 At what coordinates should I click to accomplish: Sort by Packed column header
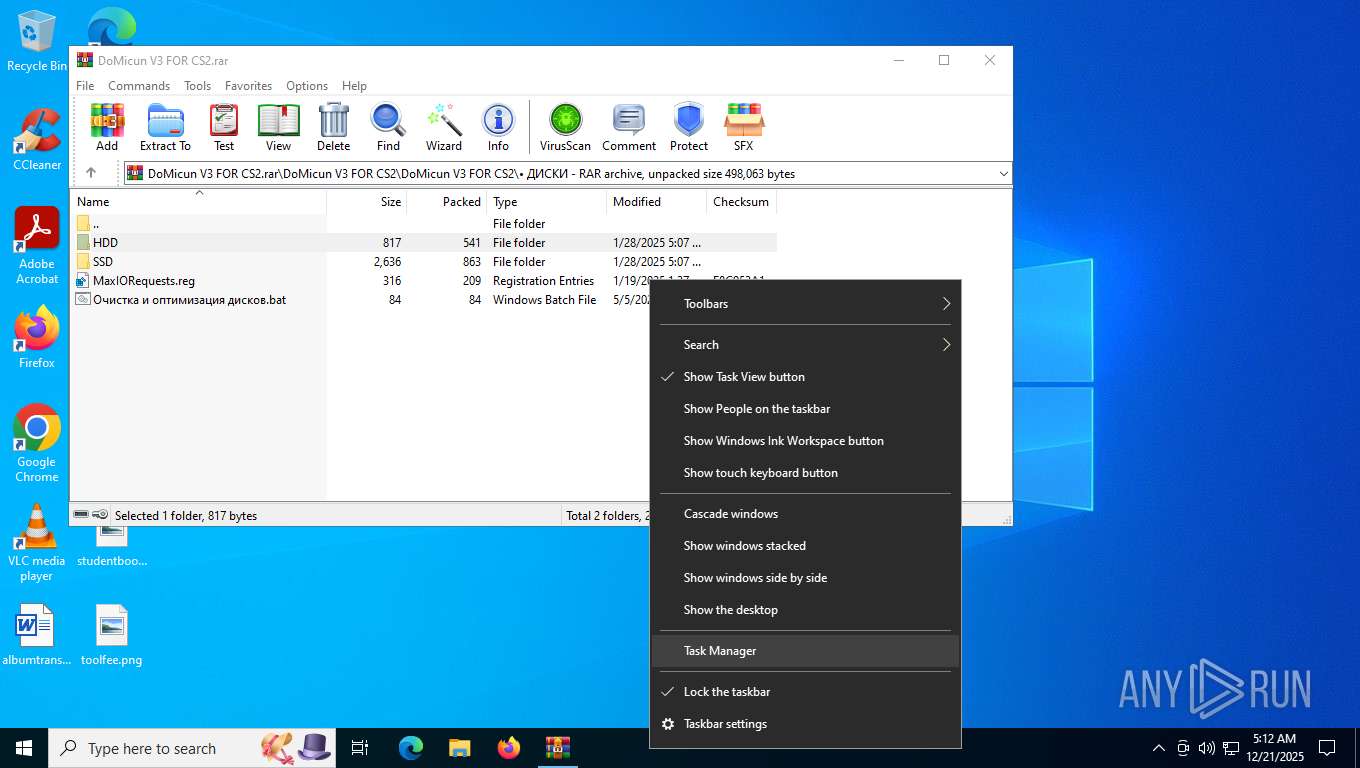pyautogui.click(x=446, y=201)
